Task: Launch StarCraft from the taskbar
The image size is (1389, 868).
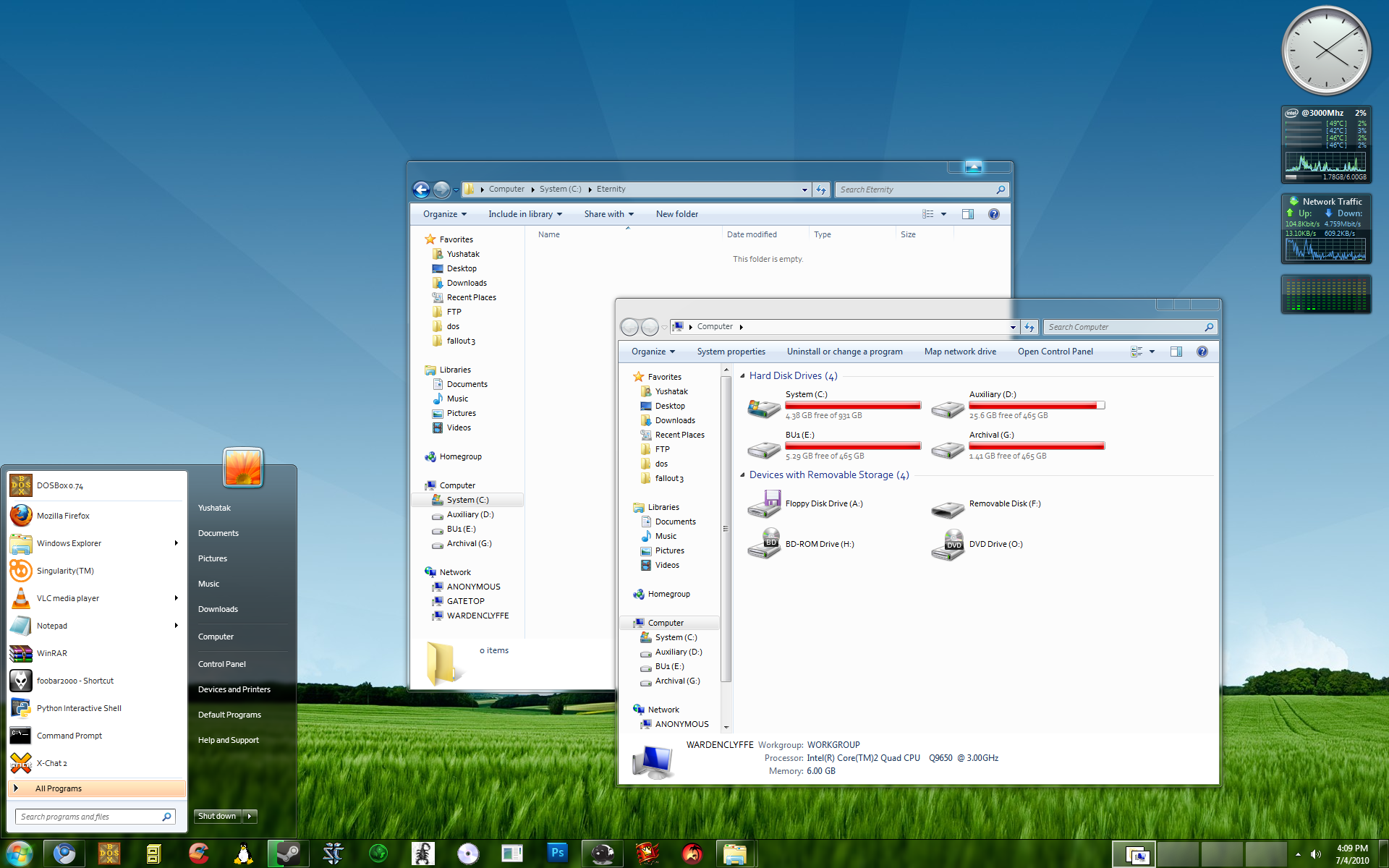Action: [x=334, y=854]
